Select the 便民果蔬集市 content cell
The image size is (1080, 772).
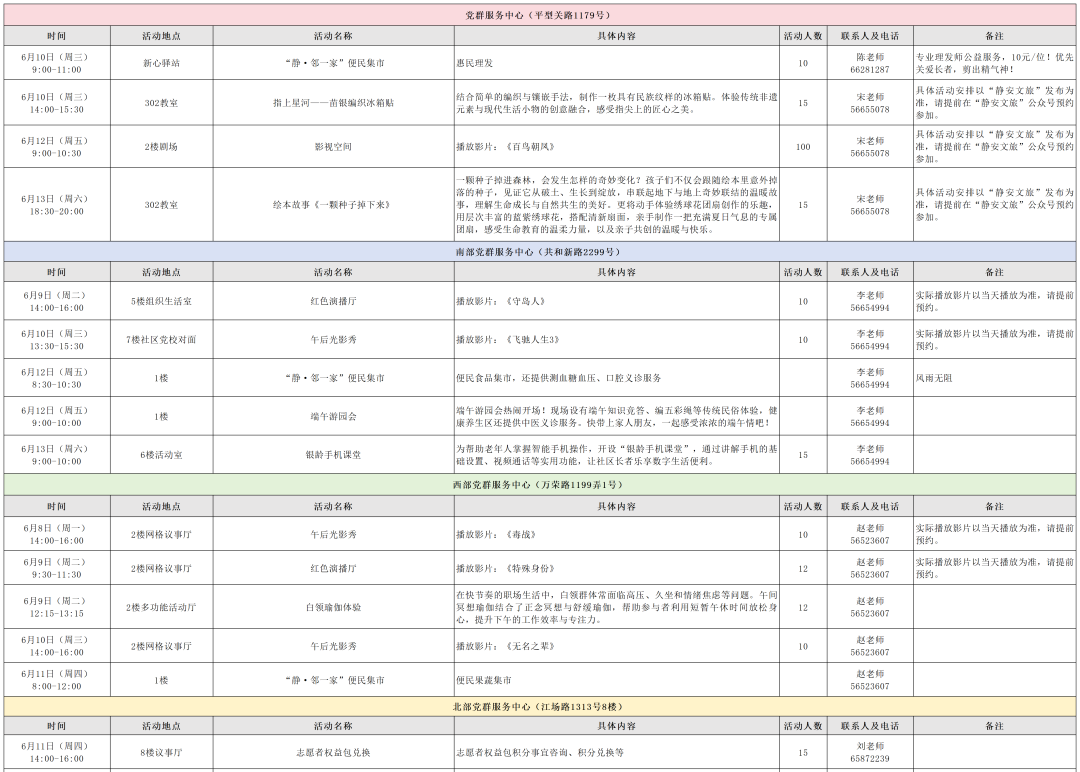point(616,680)
